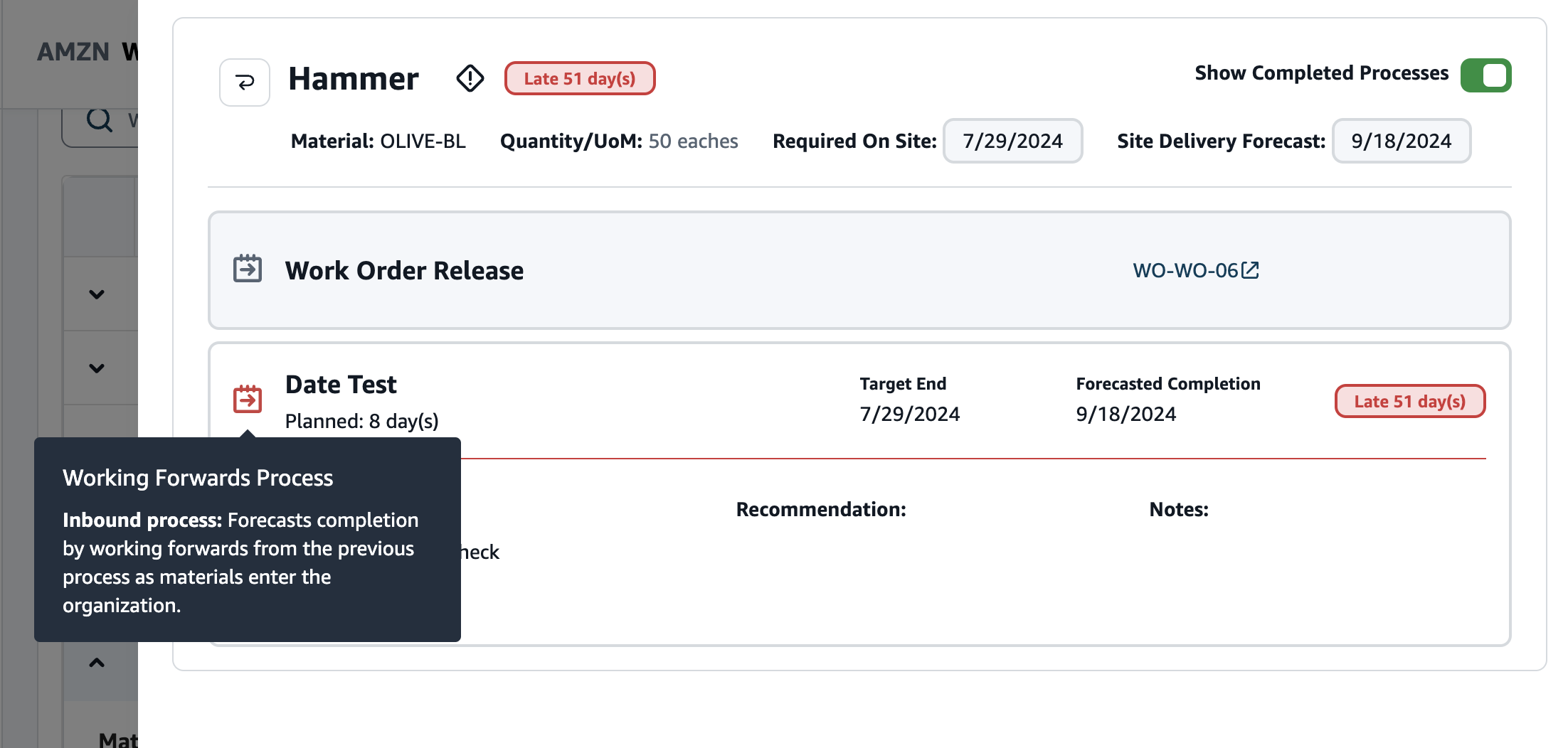Screen dimensions: 1568x748
Task: Click the Site Delivery Forecast date field
Action: pos(1401,141)
